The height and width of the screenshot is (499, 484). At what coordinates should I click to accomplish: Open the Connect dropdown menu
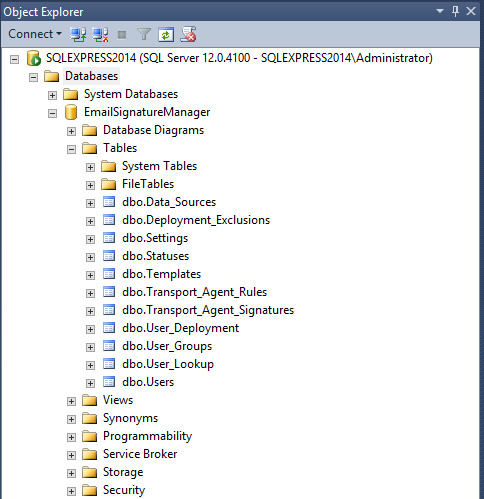click(35, 34)
